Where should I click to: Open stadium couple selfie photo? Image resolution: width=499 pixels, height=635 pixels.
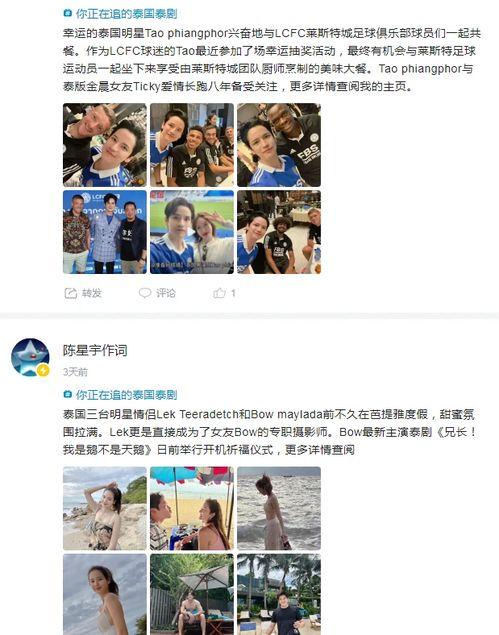[192, 232]
